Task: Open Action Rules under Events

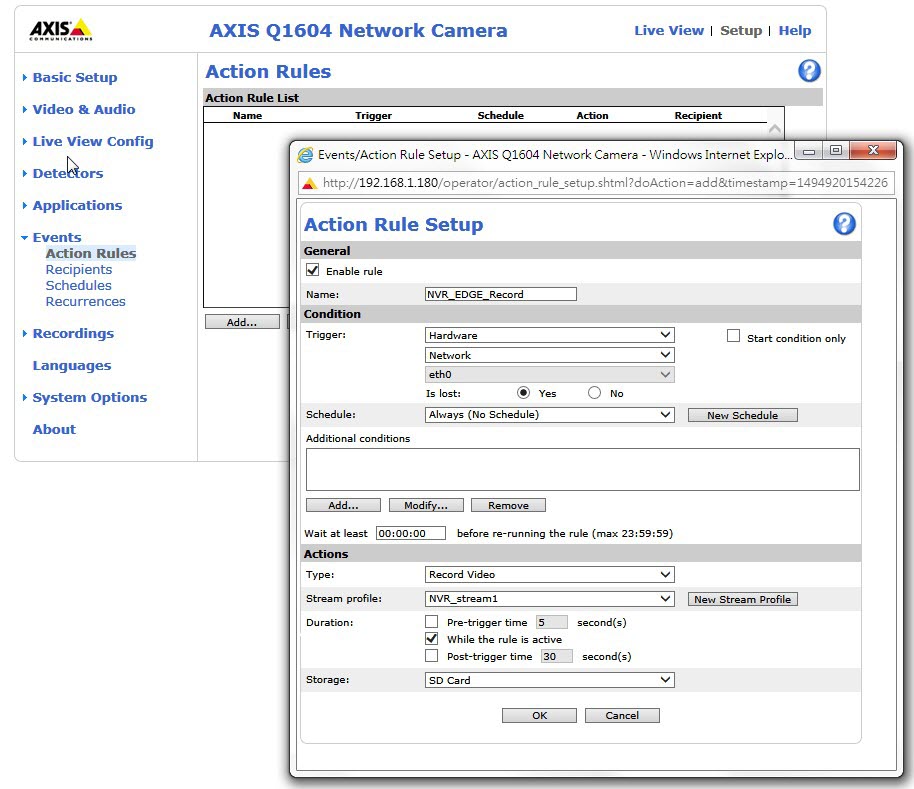Action: pos(91,253)
